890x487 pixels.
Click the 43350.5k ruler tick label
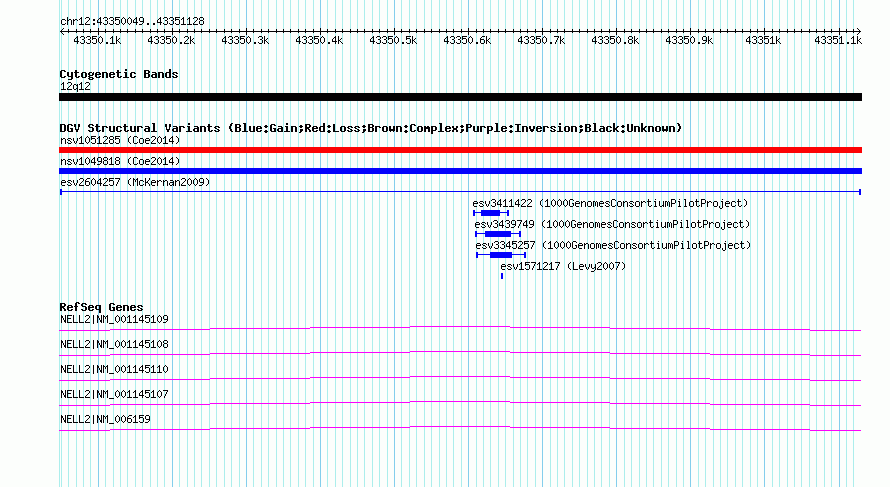[x=393, y=41]
